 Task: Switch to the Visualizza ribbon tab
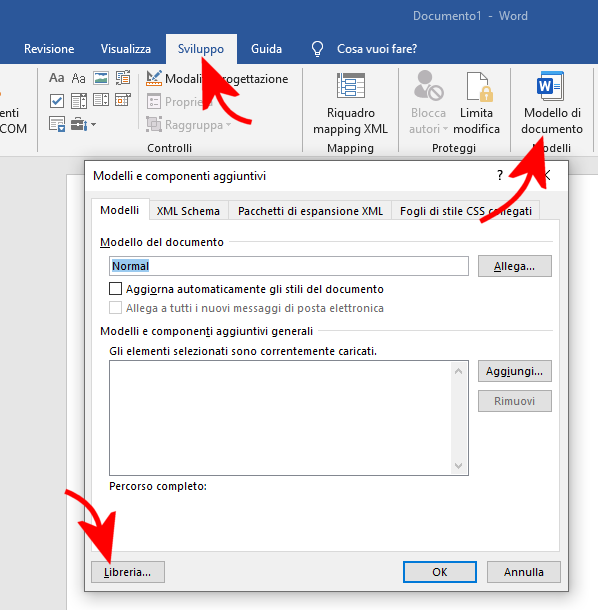(x=126, y=49)
